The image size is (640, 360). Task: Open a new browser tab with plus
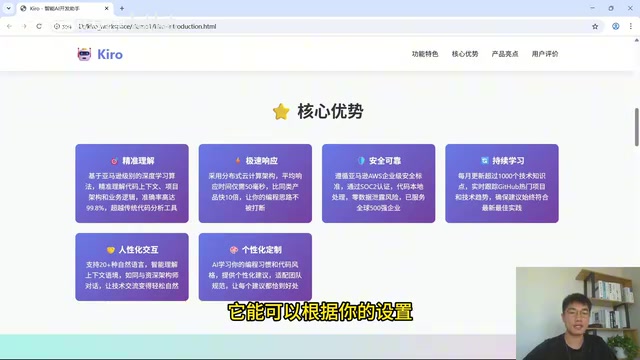point(122,8)
